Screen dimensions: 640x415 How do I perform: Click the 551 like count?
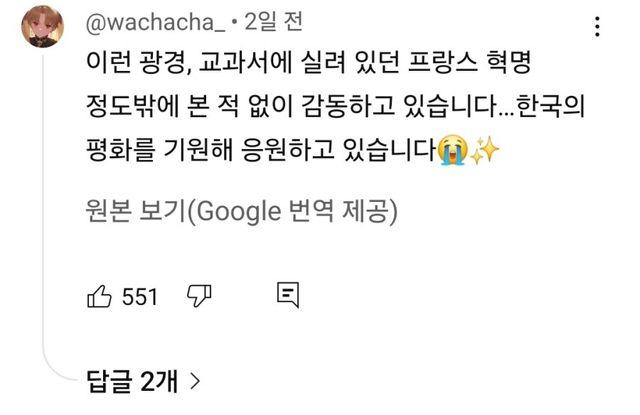click(x=140, y=297)
